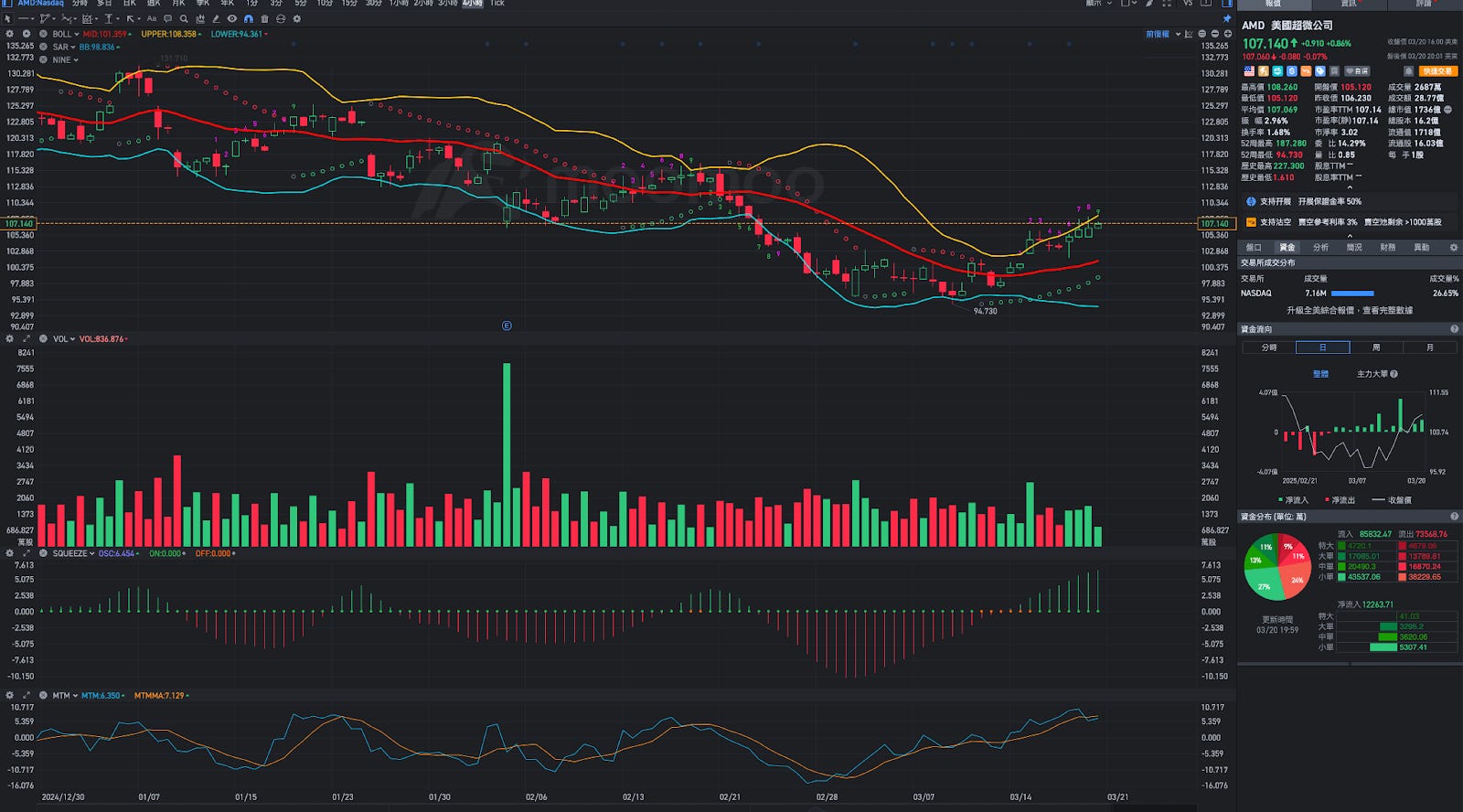
Task: Add AMD to 自選 watchlist
Action: click(x=1357, y=71)
